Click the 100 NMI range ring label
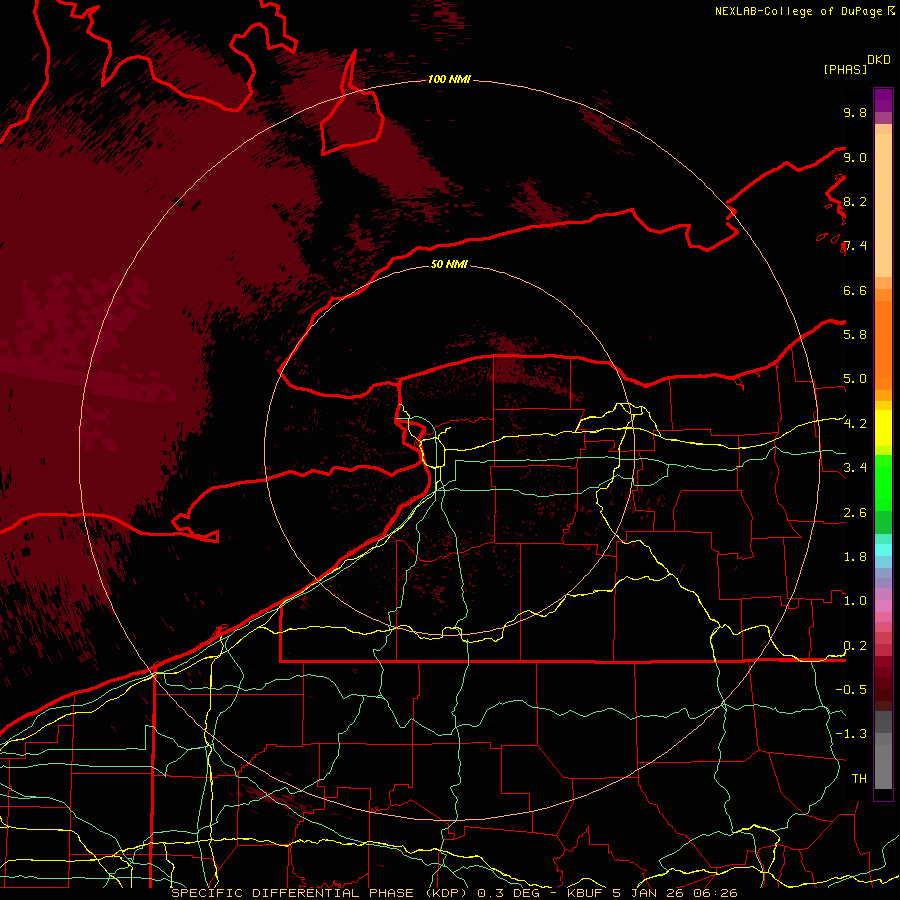 (x=449, y=79)
